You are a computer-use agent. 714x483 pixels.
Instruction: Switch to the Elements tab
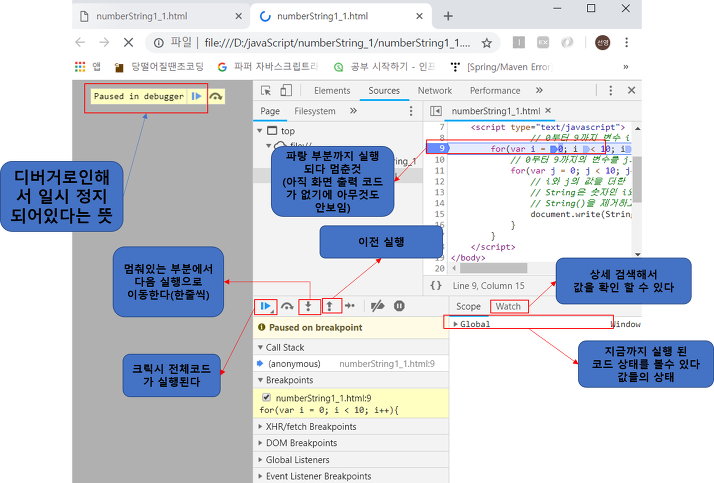click(x=332, y=91)
